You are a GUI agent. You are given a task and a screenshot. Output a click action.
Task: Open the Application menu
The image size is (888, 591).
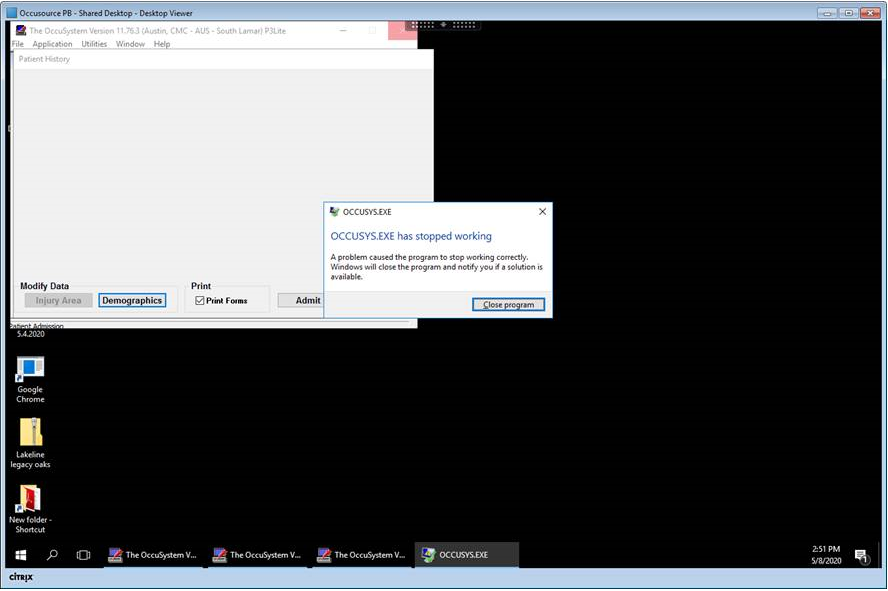(52, 44)
